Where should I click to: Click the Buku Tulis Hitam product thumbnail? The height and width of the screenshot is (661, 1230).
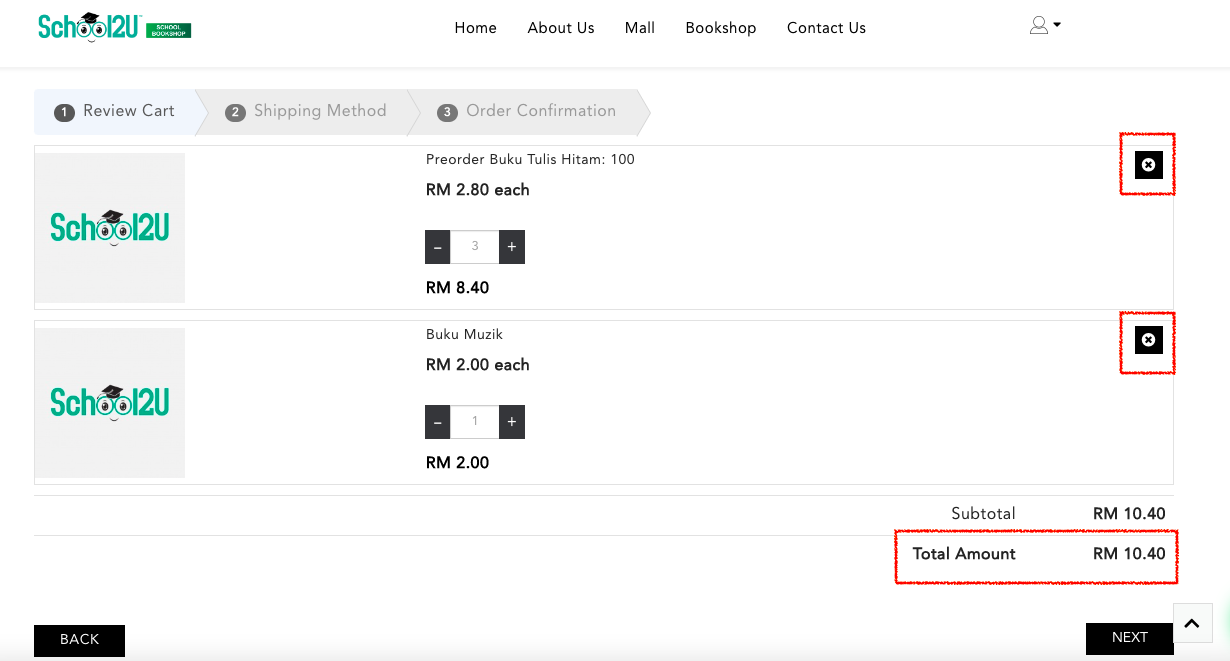[110, 228]
